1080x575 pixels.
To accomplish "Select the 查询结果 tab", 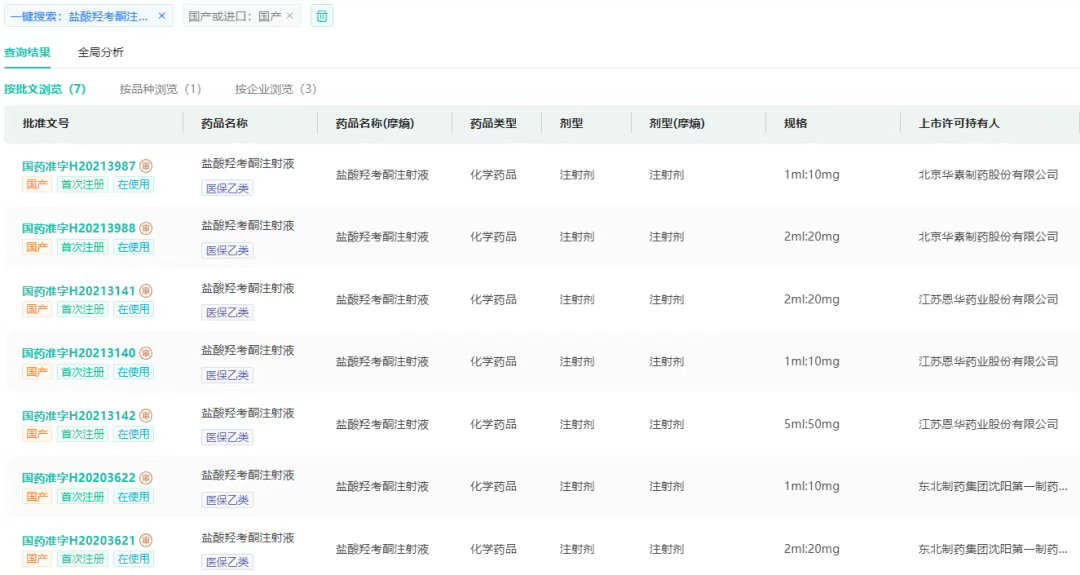I will tap(27, 52).
